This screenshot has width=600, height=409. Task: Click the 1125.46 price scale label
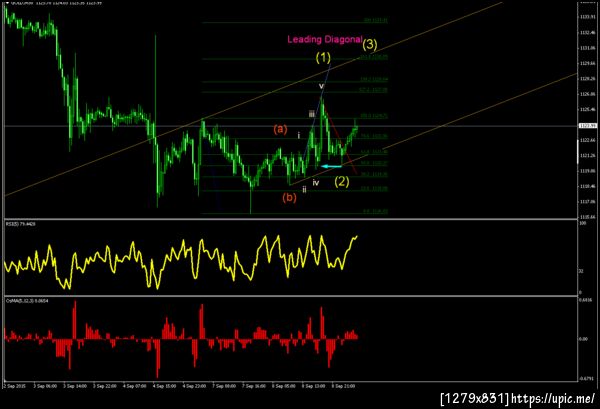pyautogui.click(x=587, y=109)
